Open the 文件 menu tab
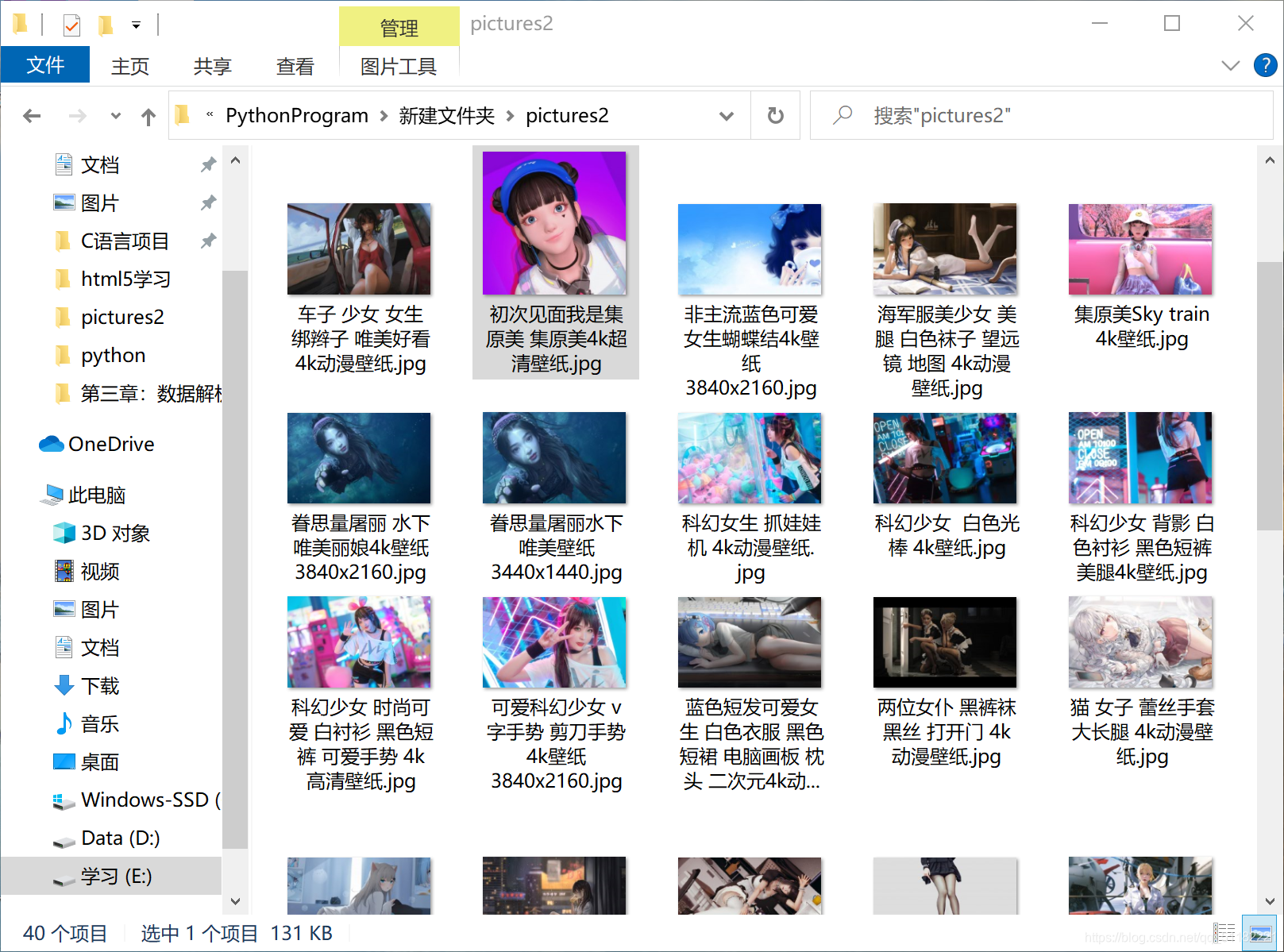Viewport: 1284px width, 952px height. coord(45,65)
